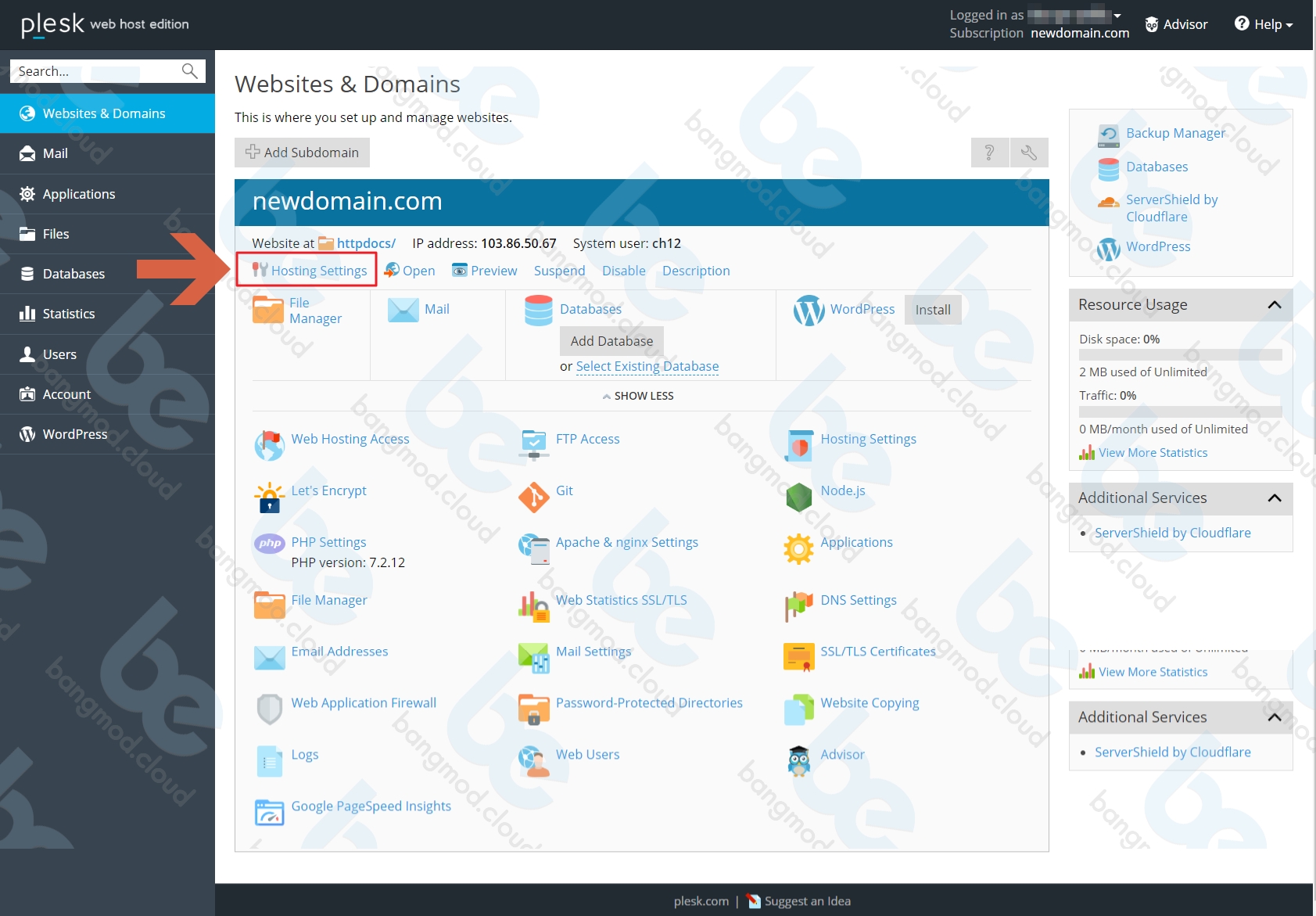
Task: Collapse options with SHOW LESS
Action: [638, 396]
